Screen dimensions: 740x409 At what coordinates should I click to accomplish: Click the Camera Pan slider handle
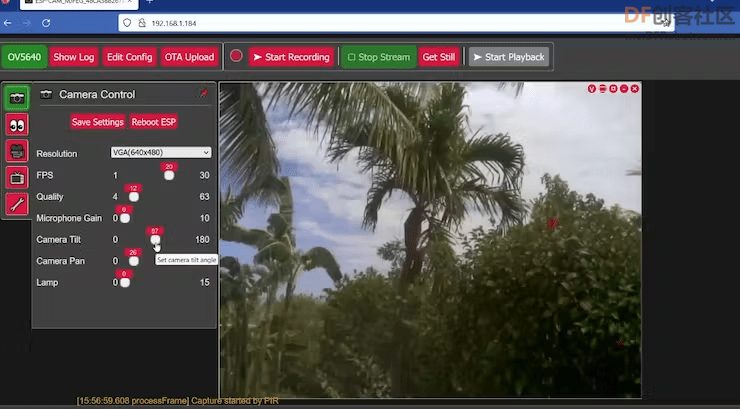(134, 261)
